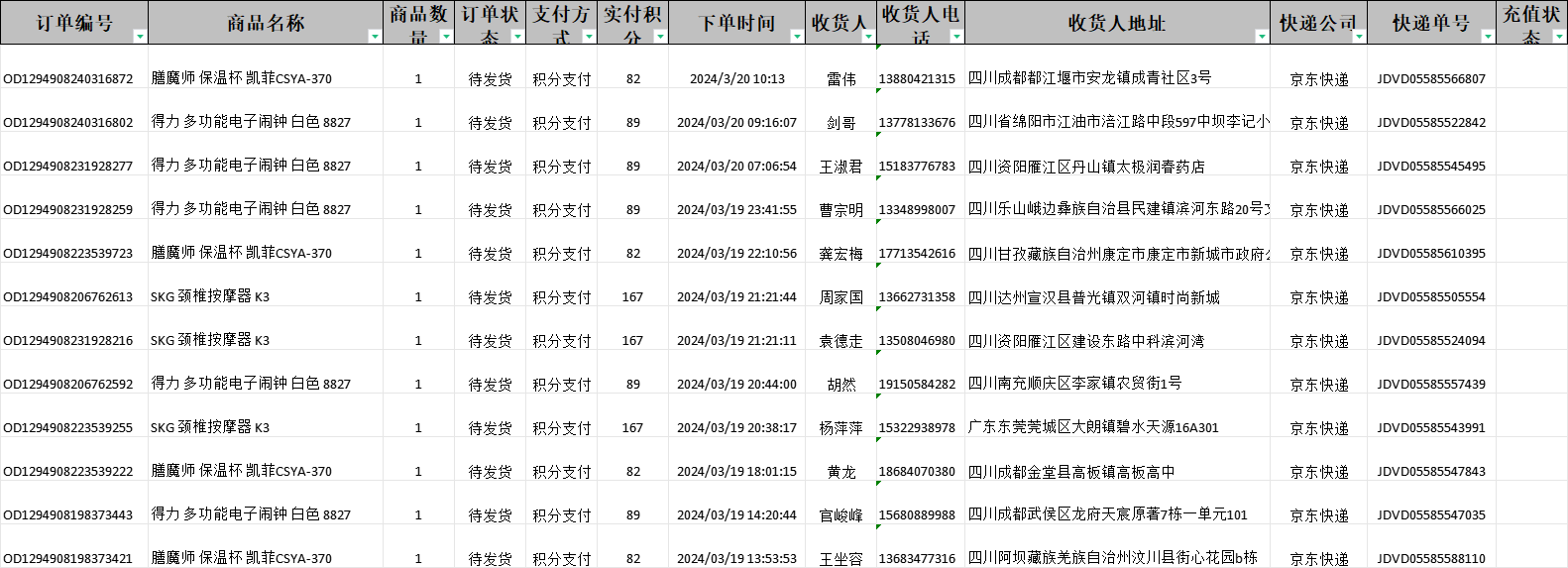This screenshot has width=1568, height=568.
Task: Click phone number 17713542616
Action: coord(917,254)
